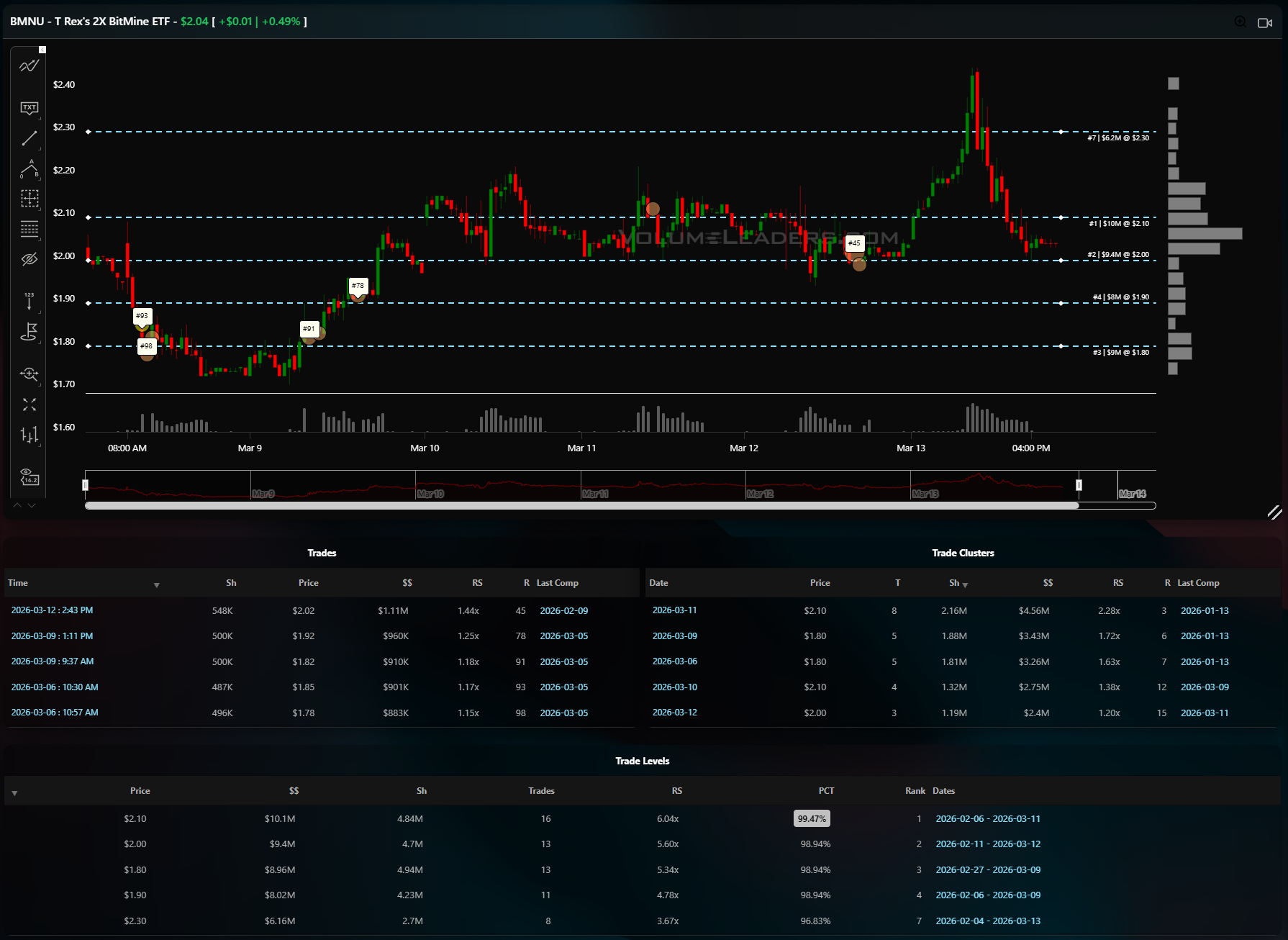Click the Trades Time sort arrow
1288x940 pixels.
pyautogui.click(x=156, y=585)
